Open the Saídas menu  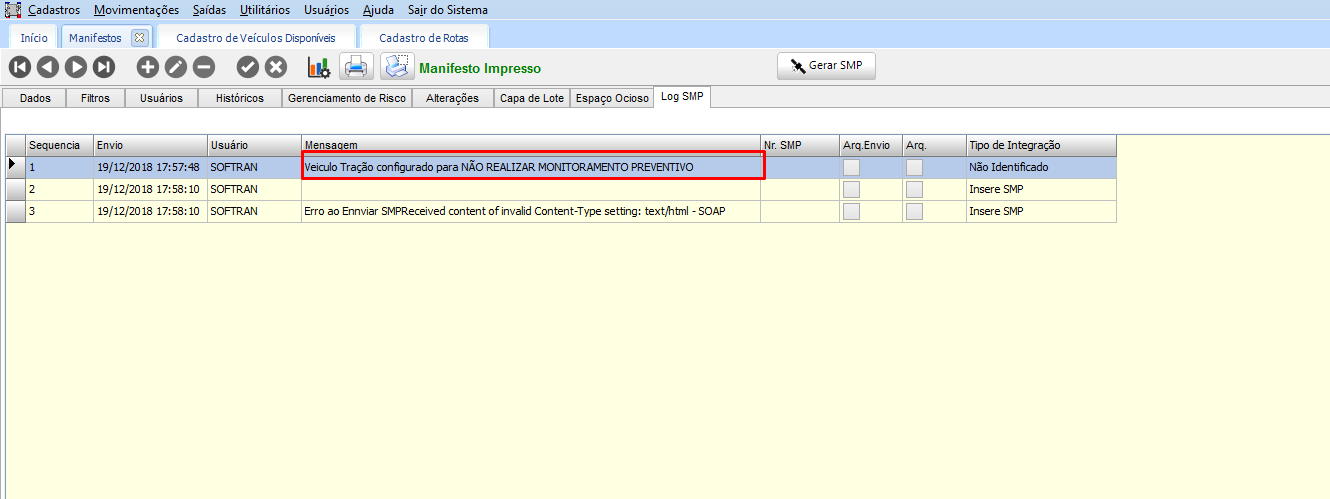tap(210, 9)
